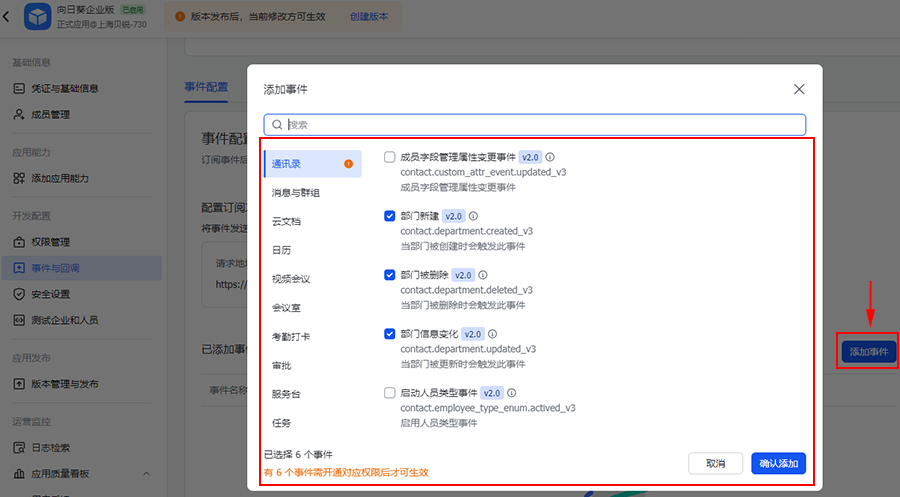Check the 成员字段管理属性变更事件 checkbox

(x=390, y=157)
